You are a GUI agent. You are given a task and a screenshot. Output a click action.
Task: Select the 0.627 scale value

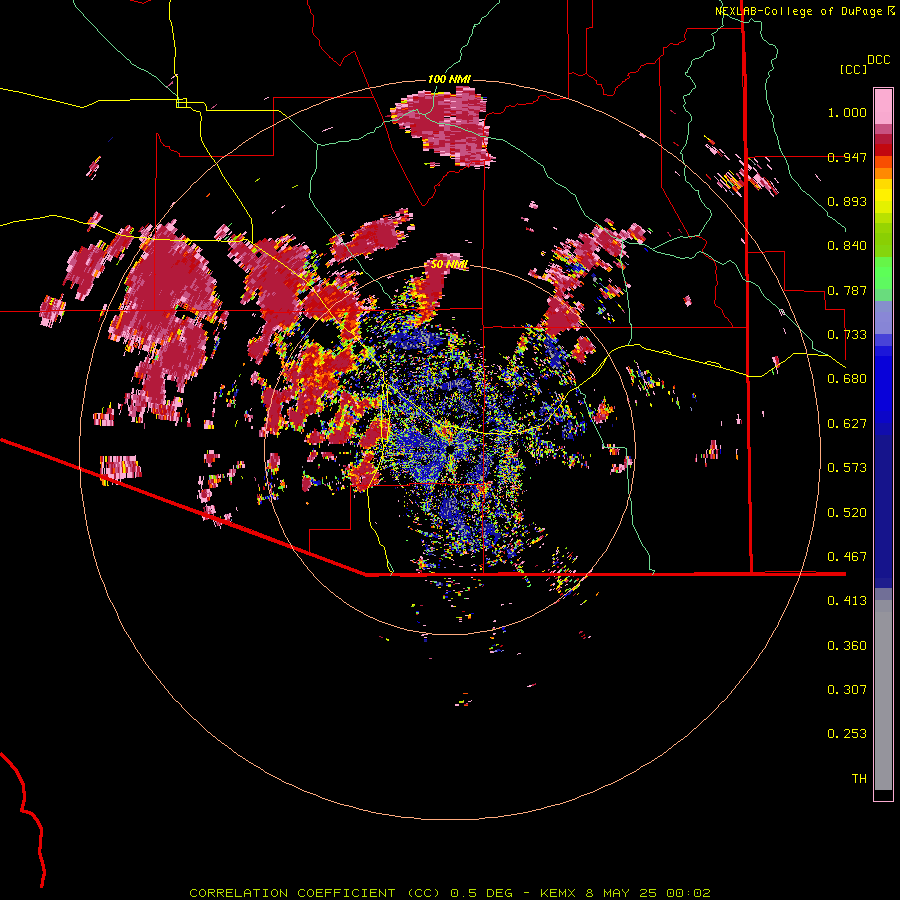tap(847, 424)
